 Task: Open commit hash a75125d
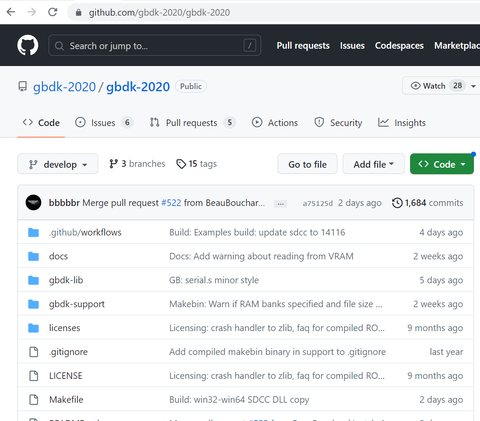[x=317, y=203]
